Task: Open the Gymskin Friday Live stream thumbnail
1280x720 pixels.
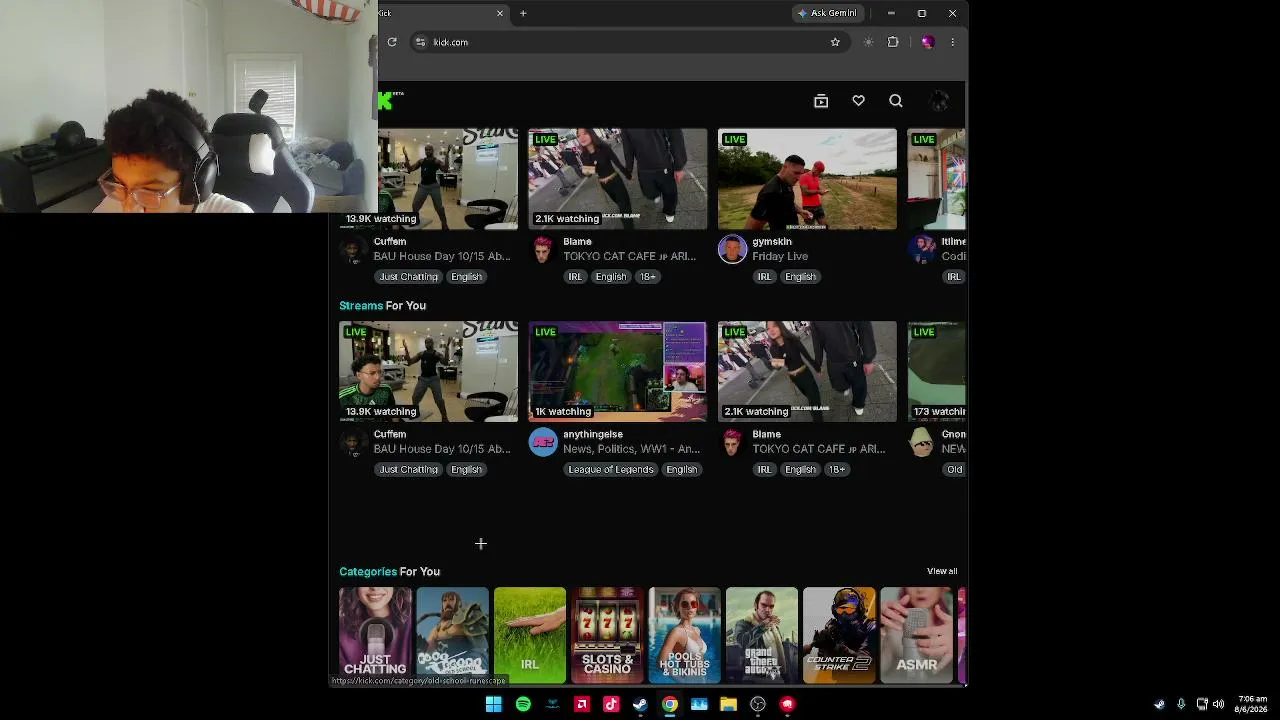Action: click(807, 179)
